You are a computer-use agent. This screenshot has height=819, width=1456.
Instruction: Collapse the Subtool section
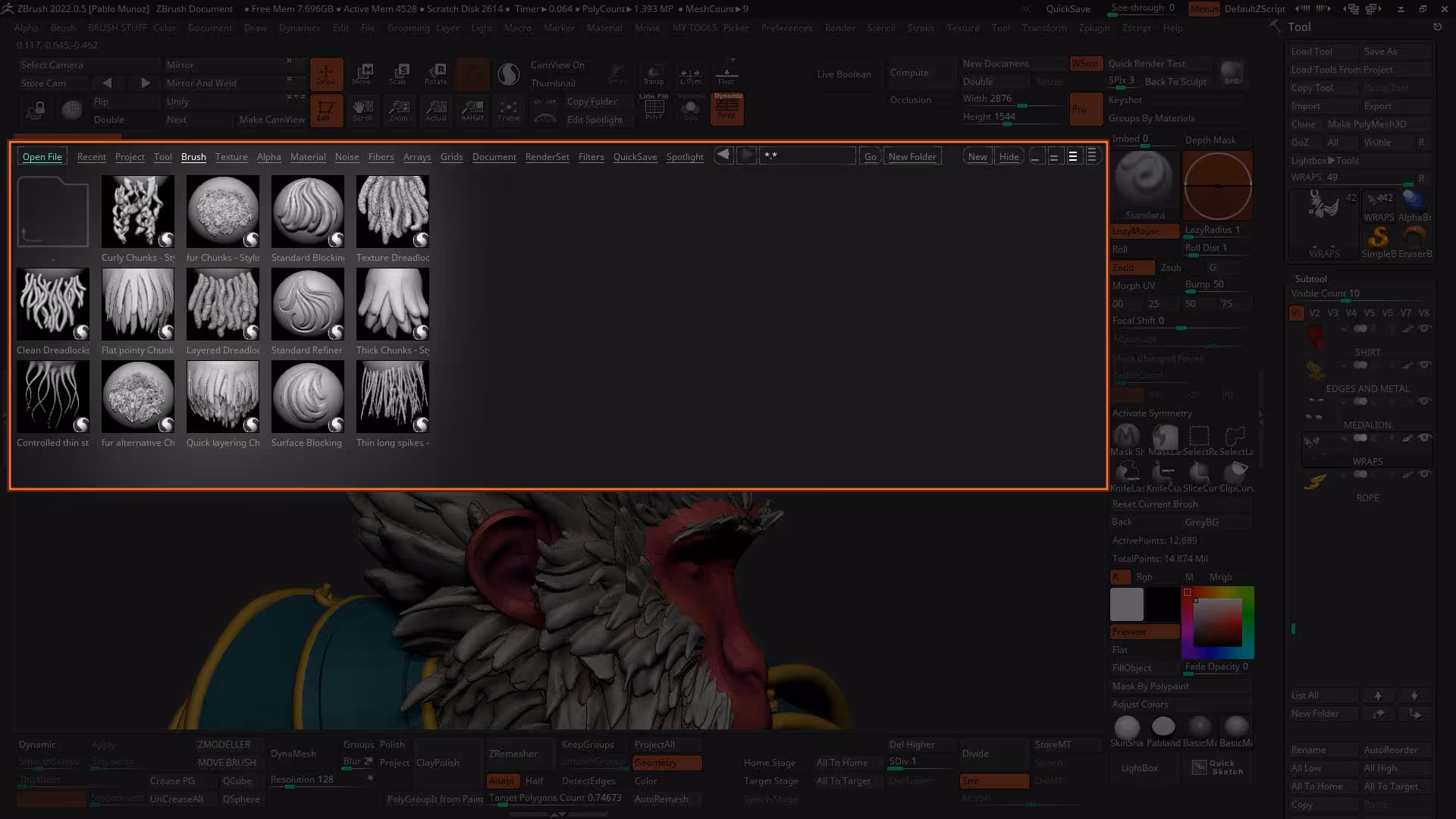1310,279
